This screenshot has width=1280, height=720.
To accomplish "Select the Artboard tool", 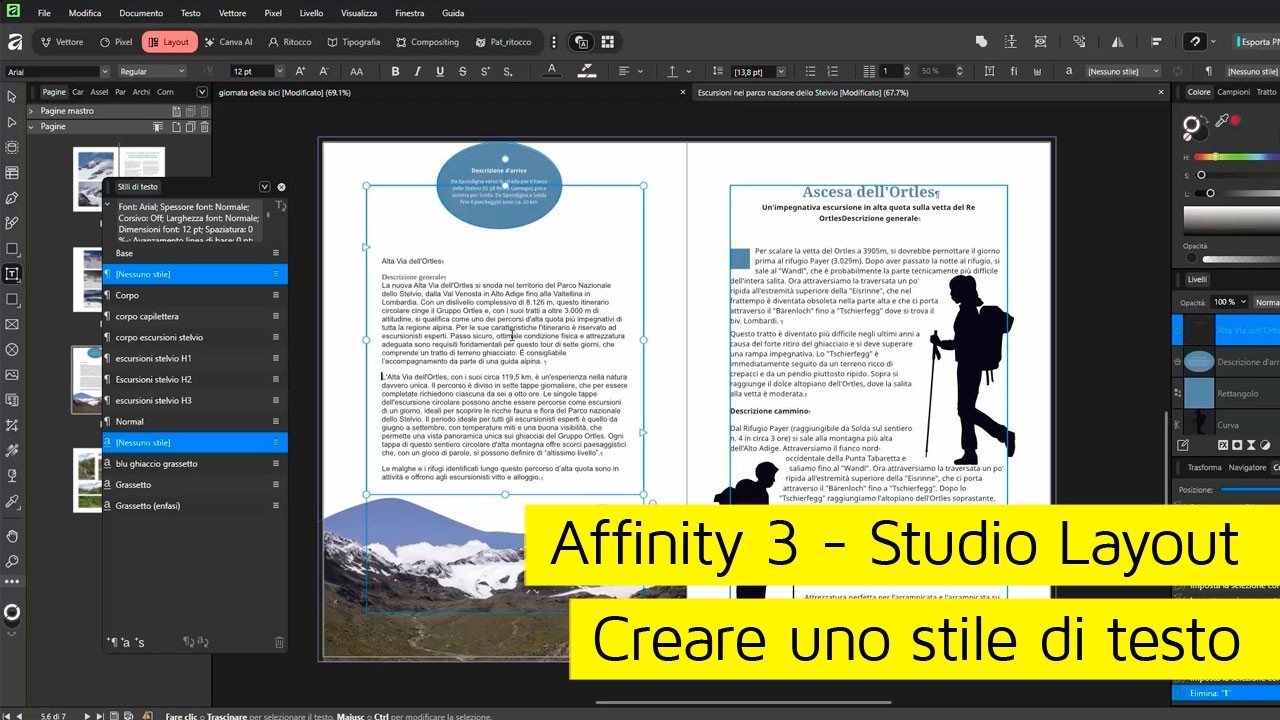I will [12, 147].
